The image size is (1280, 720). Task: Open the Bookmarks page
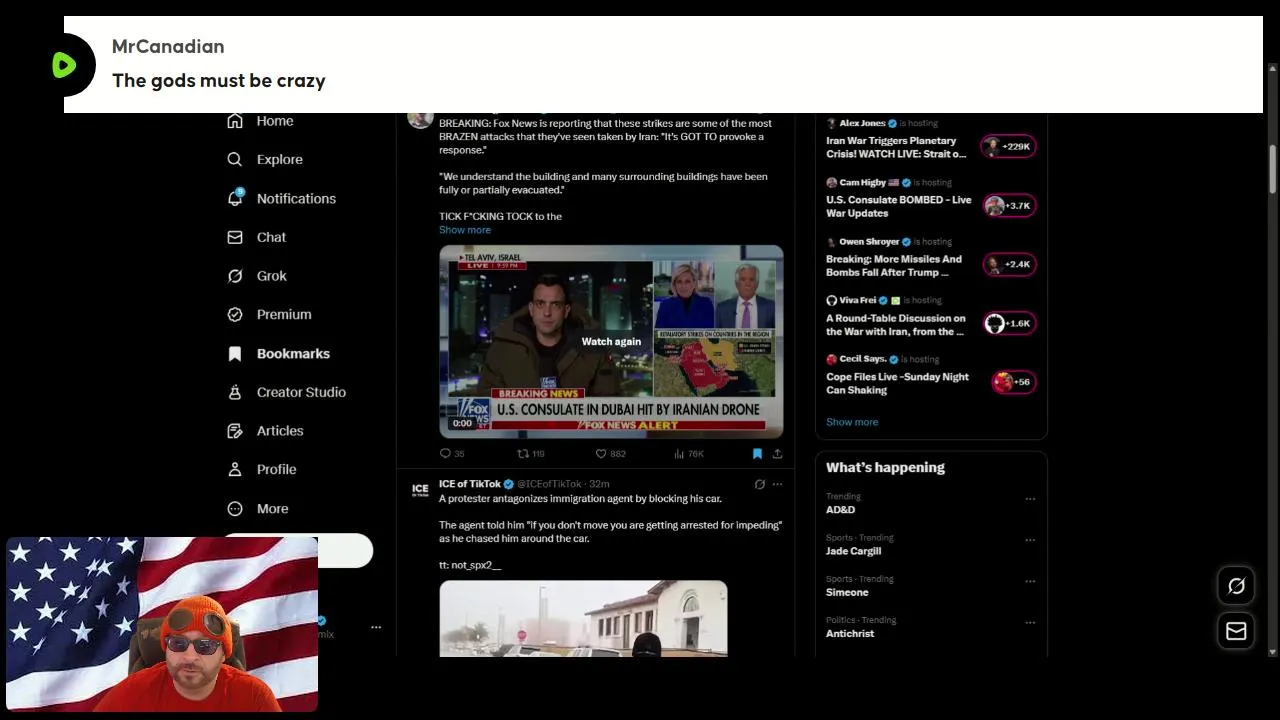(x=278, y=353)
